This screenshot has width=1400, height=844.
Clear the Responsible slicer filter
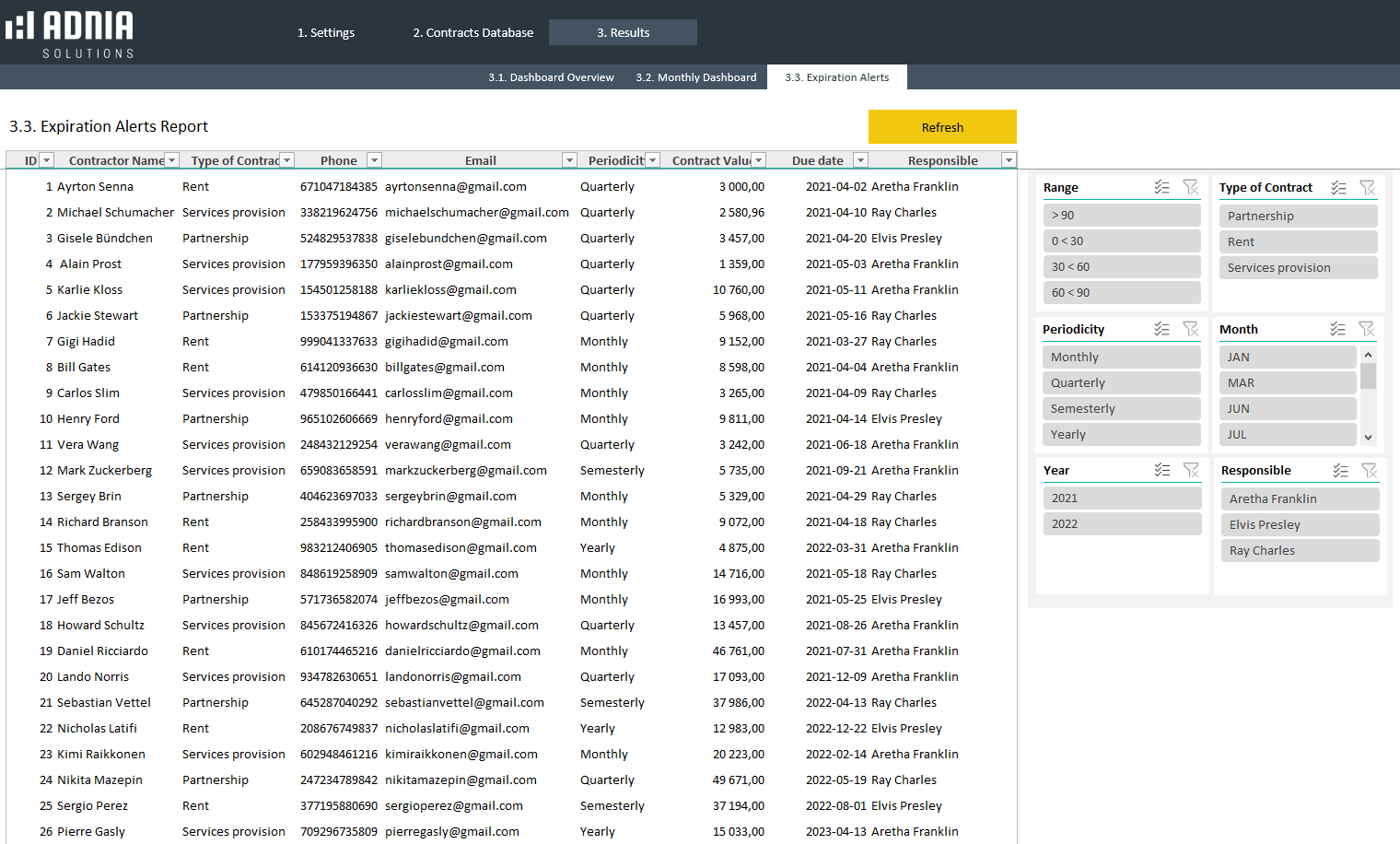tap(1370, 471)
